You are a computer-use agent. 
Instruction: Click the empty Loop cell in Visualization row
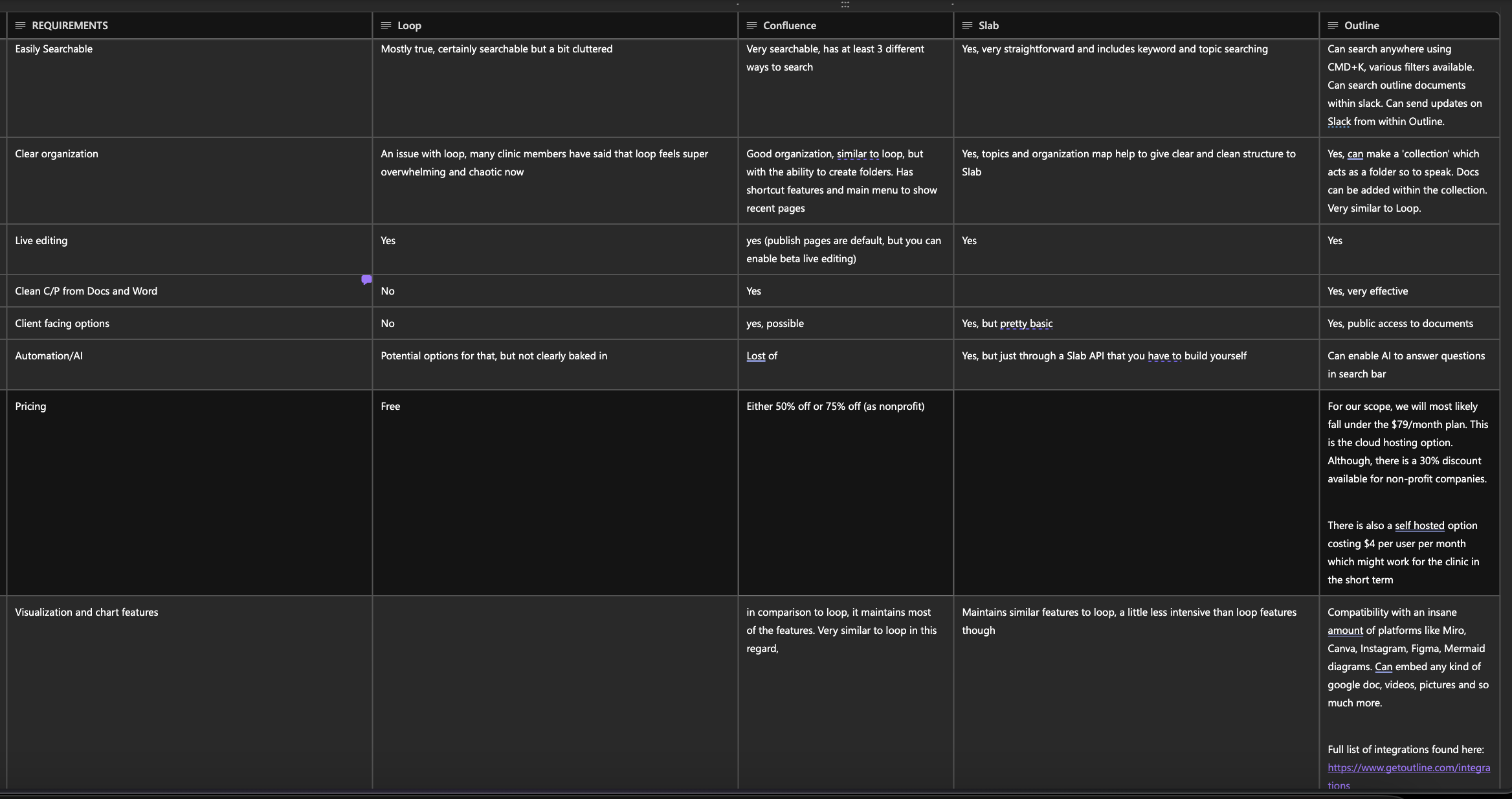555,692
